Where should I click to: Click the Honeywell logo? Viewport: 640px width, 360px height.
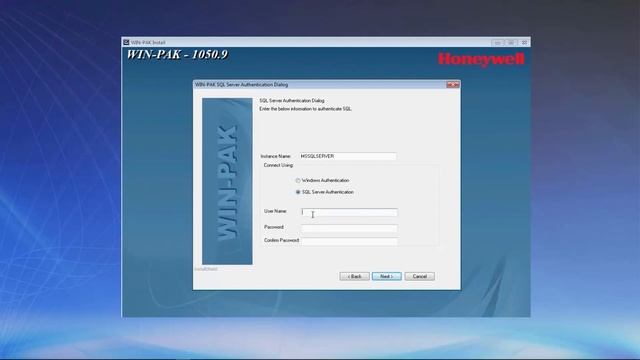pyautogui.click(x=481, y=59)
